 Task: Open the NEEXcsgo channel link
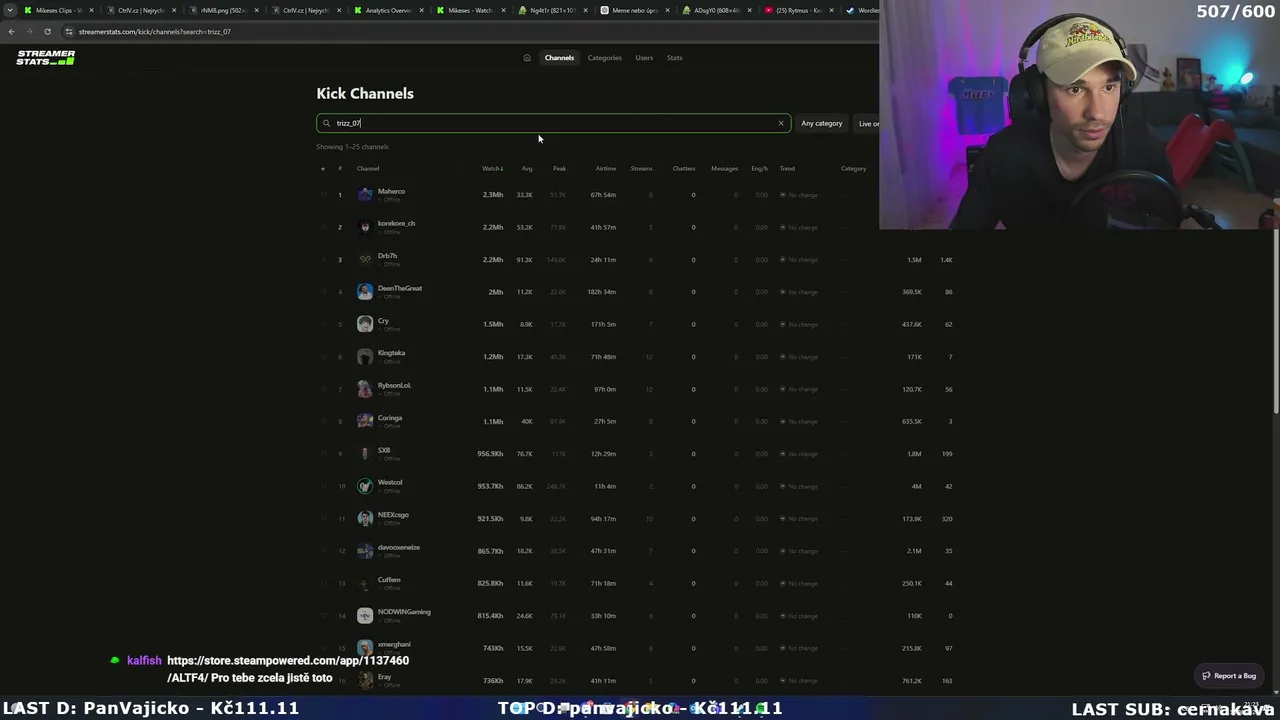[393, 515]
